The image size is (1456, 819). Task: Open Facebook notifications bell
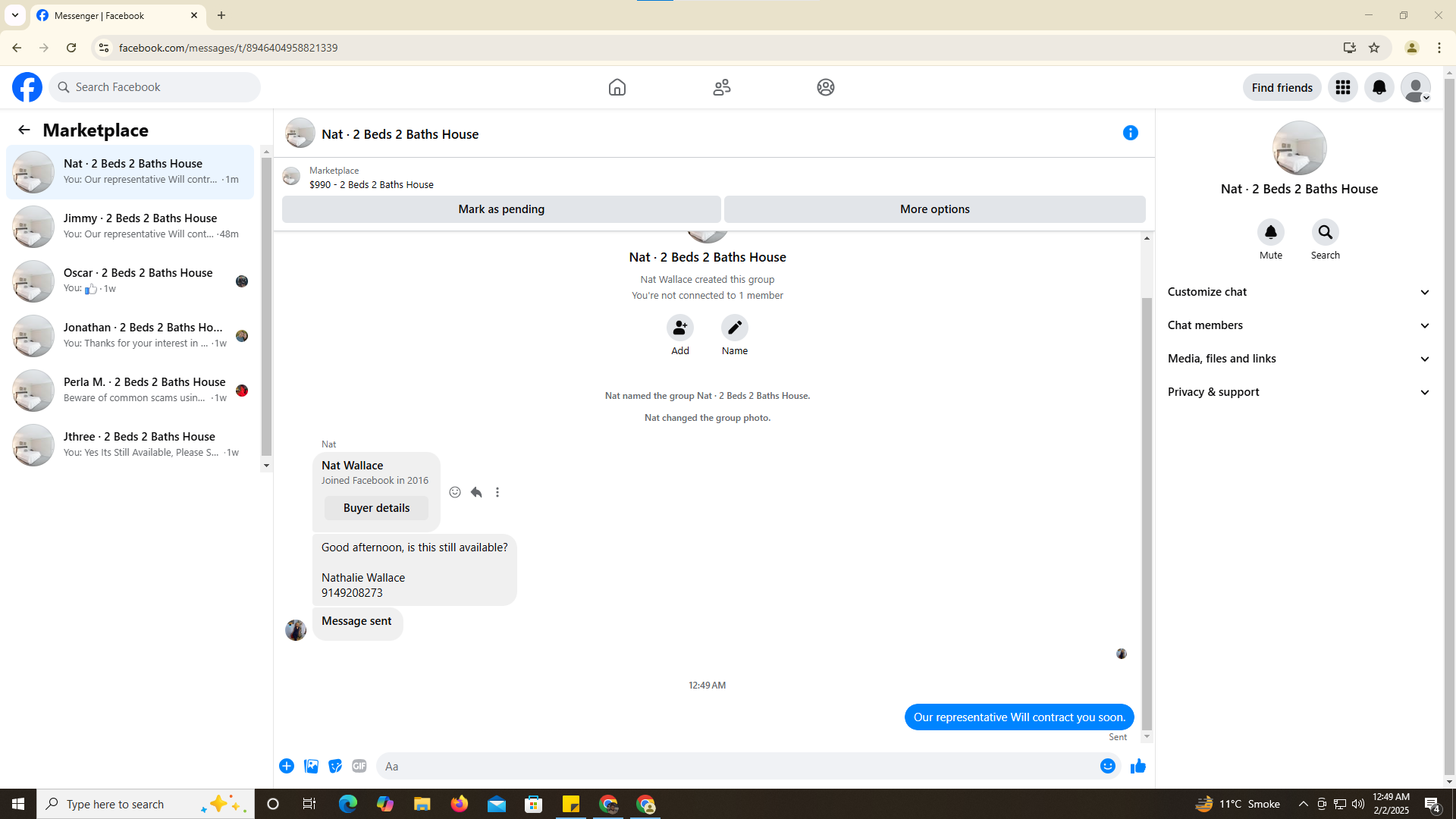1379,87
